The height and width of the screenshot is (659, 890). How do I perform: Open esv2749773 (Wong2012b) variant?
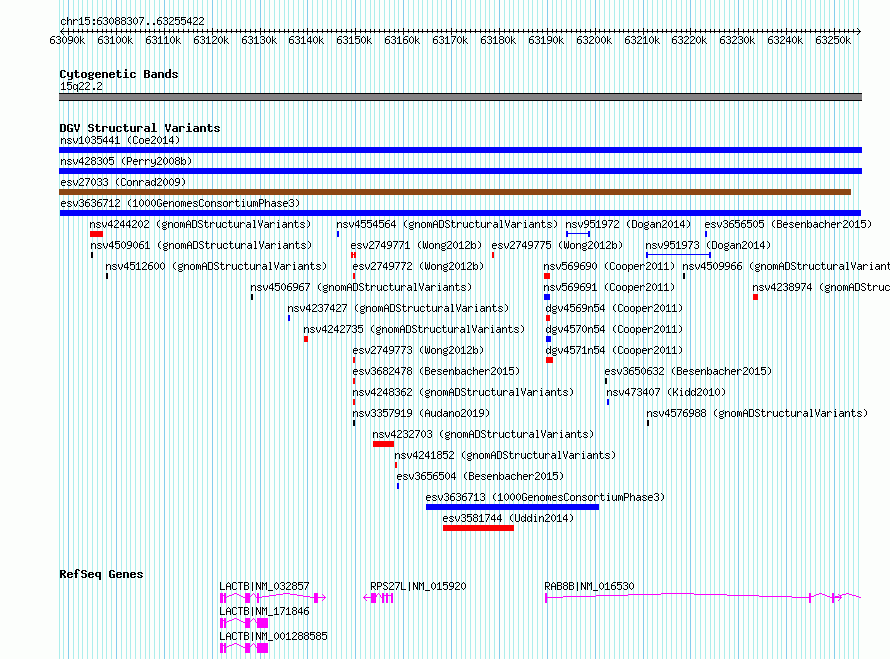(x=418, y=350)
